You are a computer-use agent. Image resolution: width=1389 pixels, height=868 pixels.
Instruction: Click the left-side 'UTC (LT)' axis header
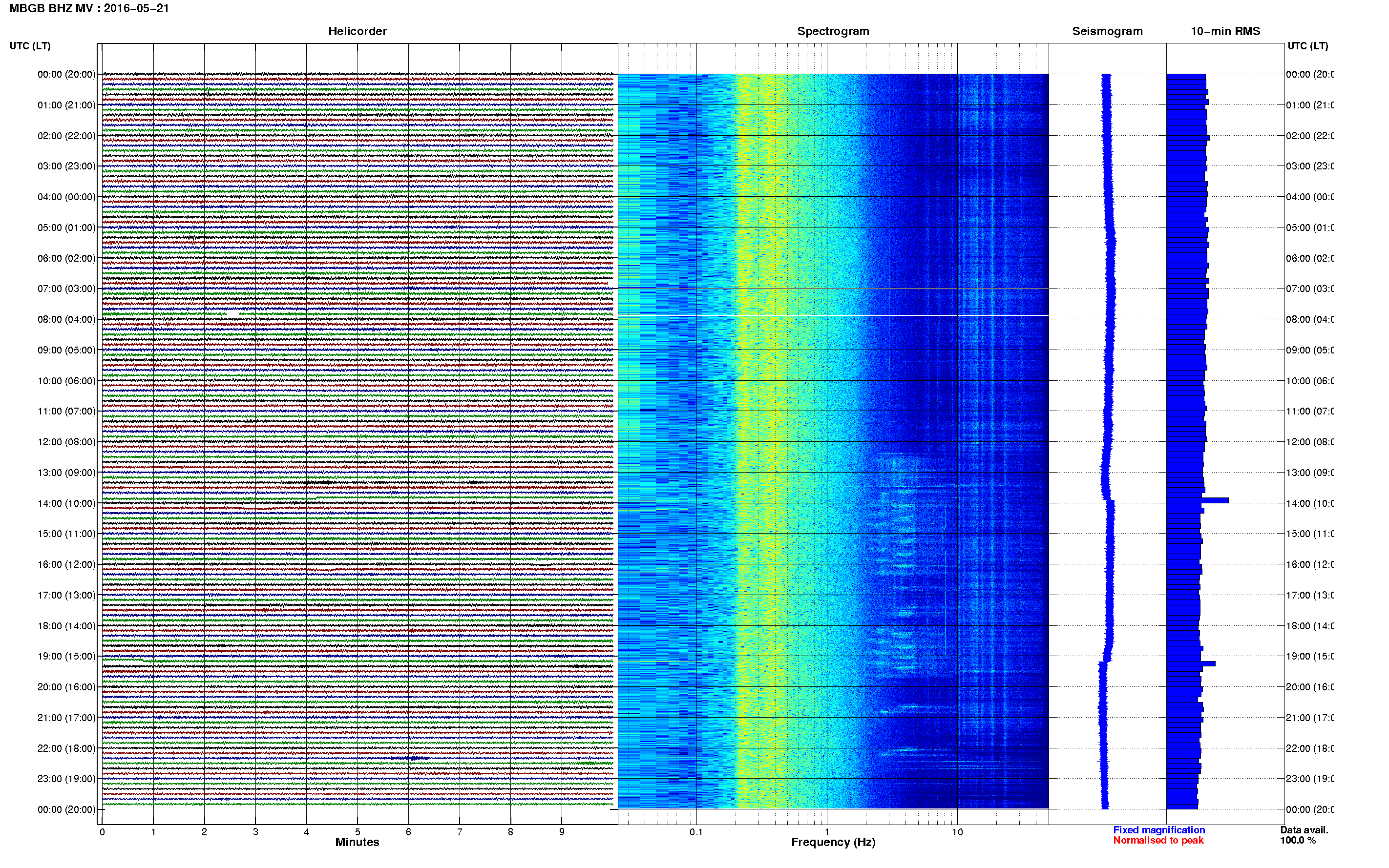30,46
